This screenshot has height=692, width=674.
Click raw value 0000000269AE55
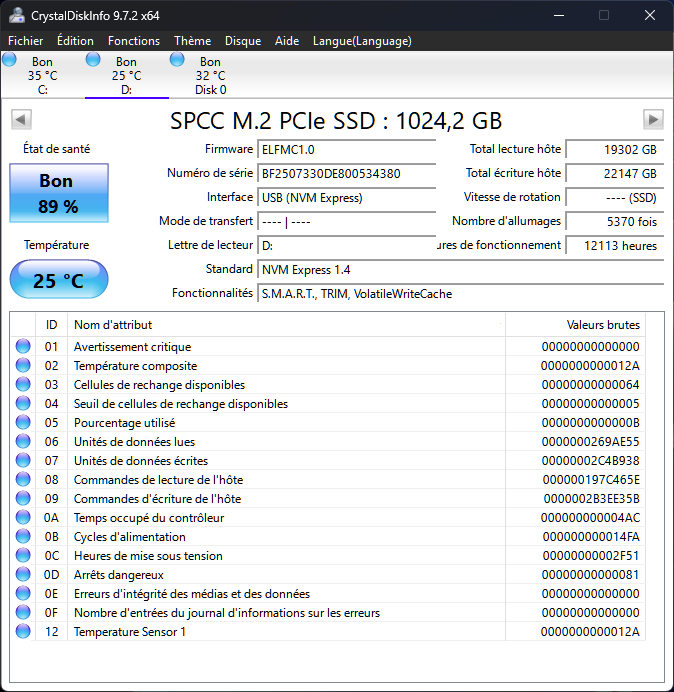[590, 442]
